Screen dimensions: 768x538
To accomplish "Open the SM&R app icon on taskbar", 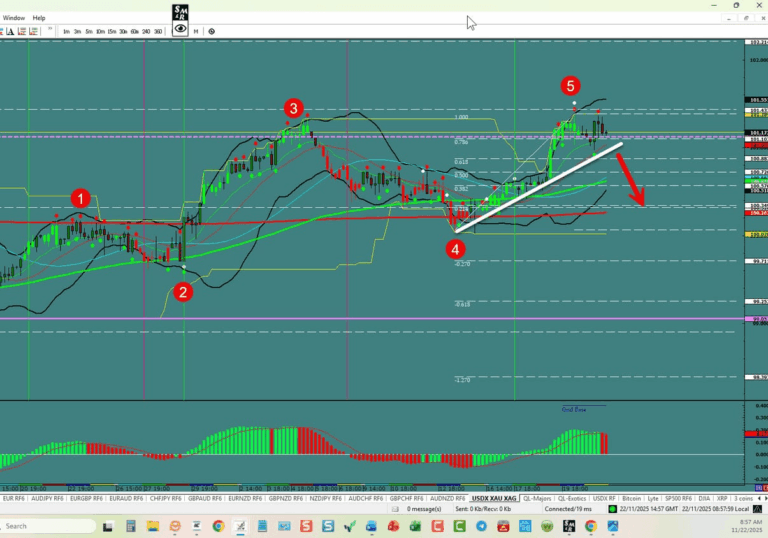I will [569, 527].
